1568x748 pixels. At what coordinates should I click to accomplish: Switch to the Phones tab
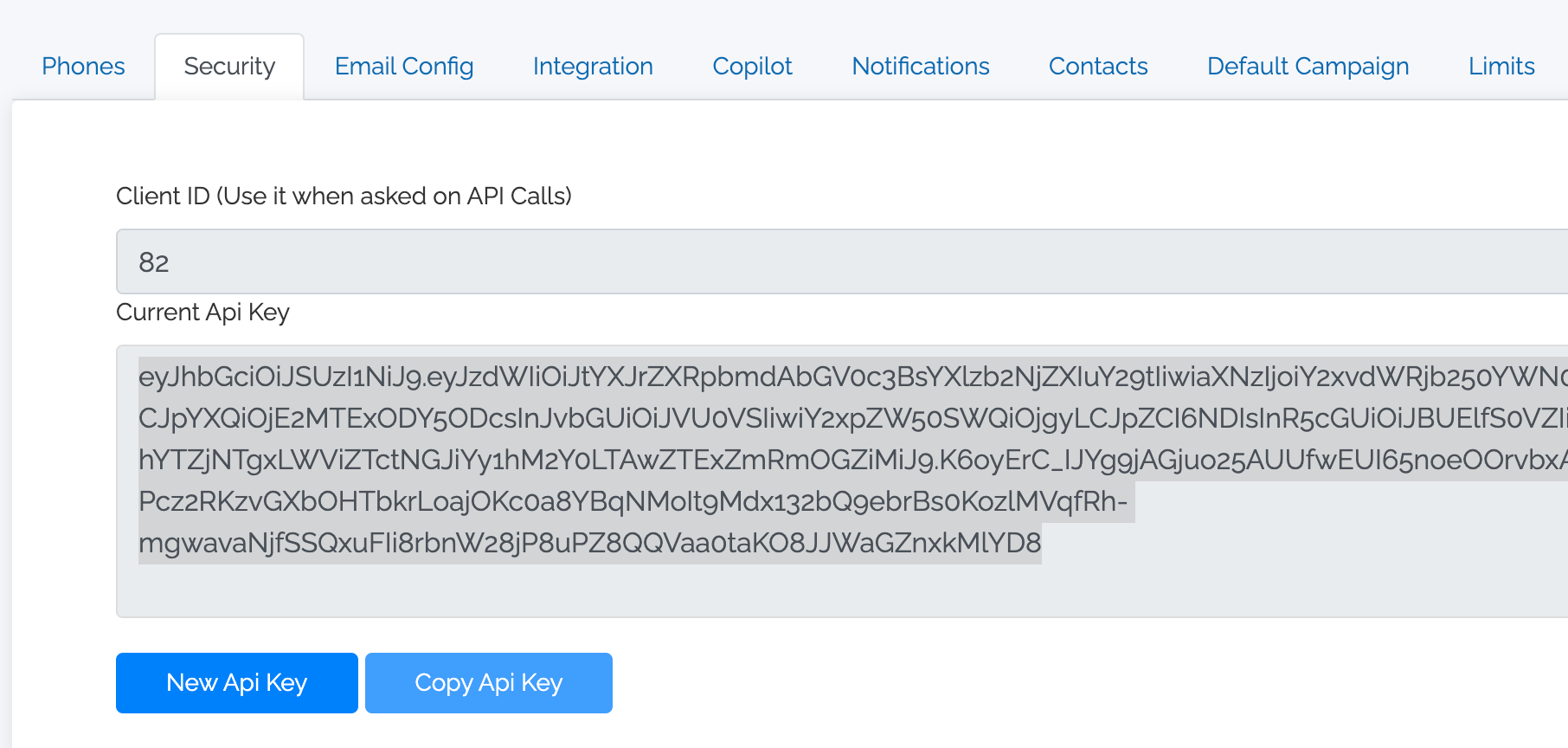point(82,66)
